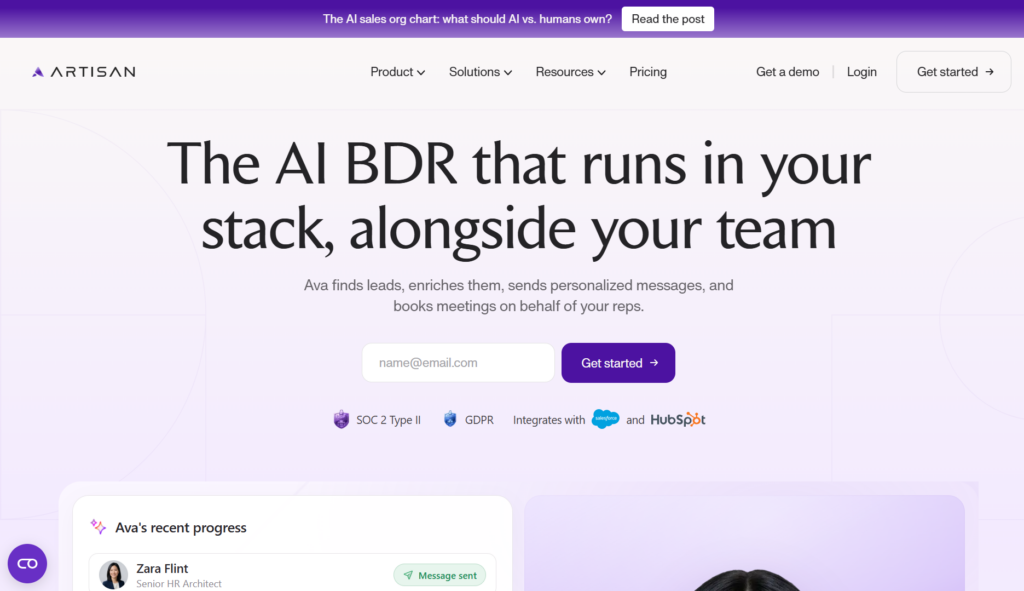Click the SOC 2 Type II shield icon

coord(341,419)
